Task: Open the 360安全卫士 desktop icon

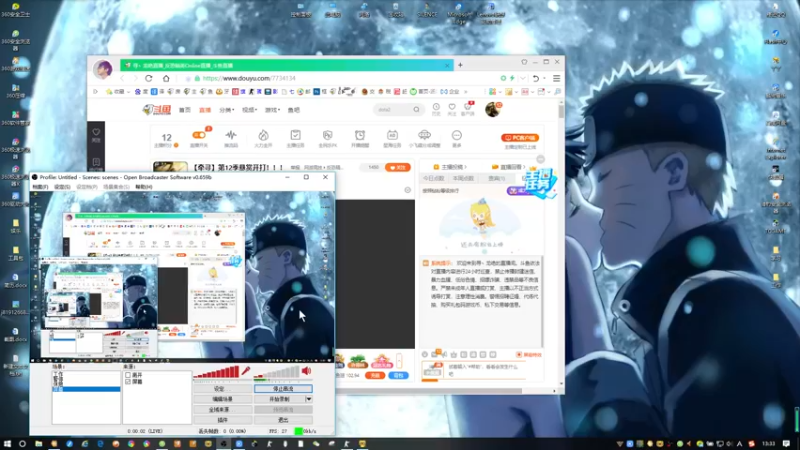Action: tap(16, 9)
